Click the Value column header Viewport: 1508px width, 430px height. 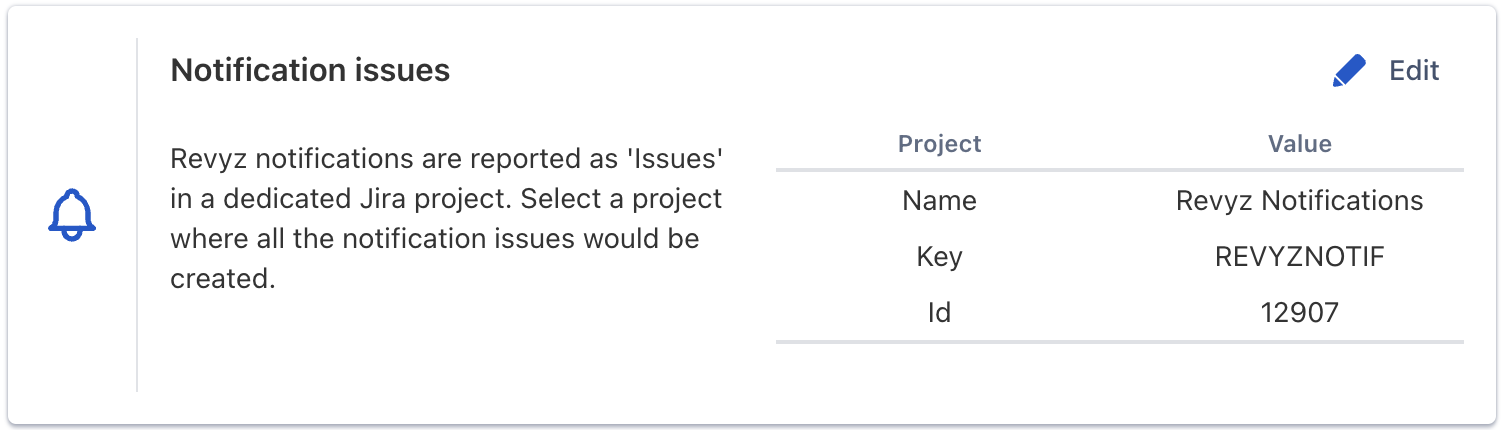click(x=1299, y=144)
